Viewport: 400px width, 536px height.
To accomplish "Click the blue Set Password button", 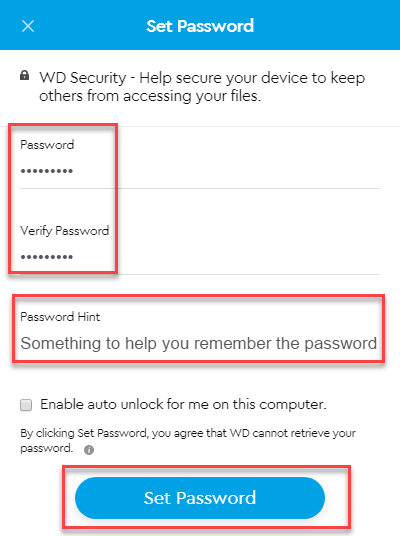I will (200, 498).
